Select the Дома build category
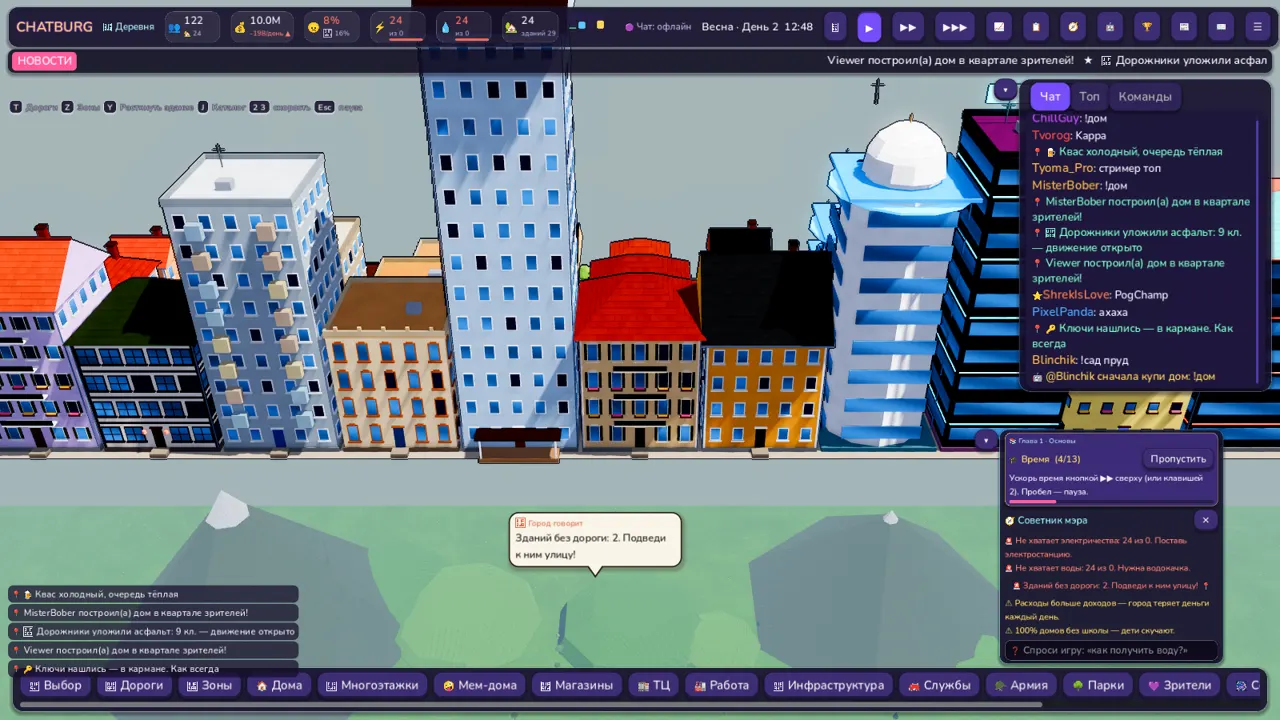The image size is (1280, 720). 279,686
